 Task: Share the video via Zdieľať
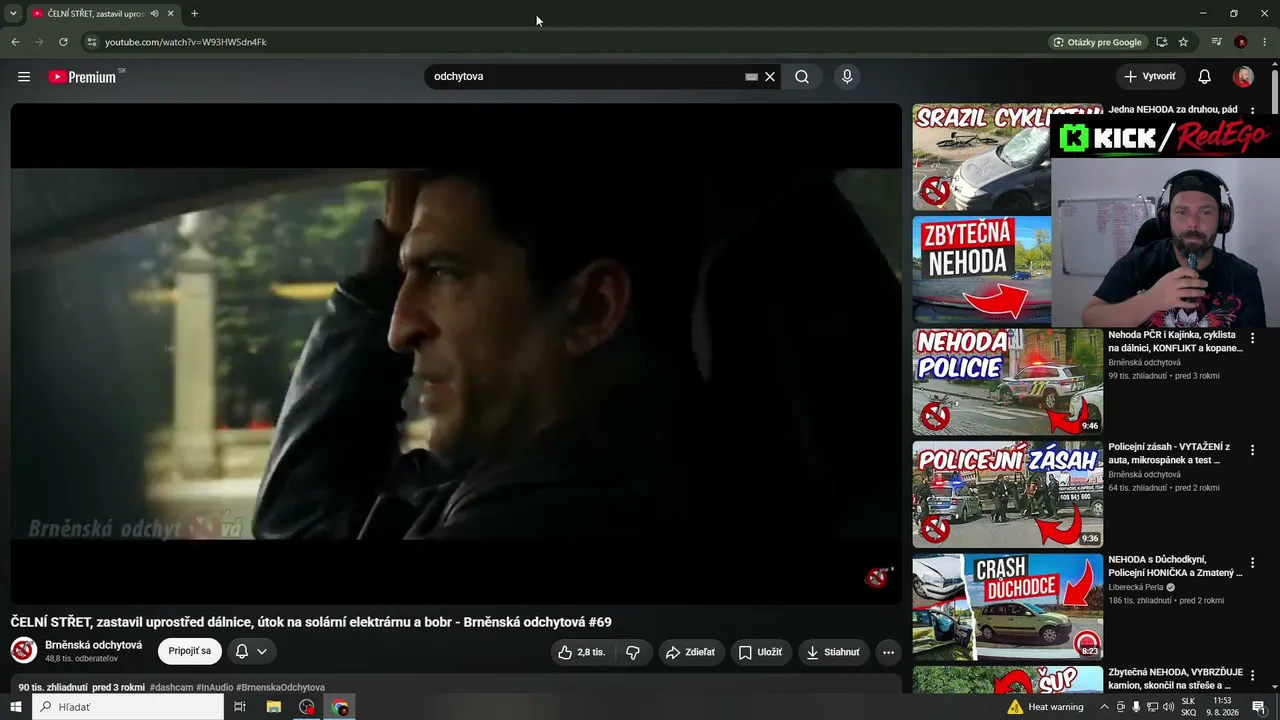coord(691,652)
